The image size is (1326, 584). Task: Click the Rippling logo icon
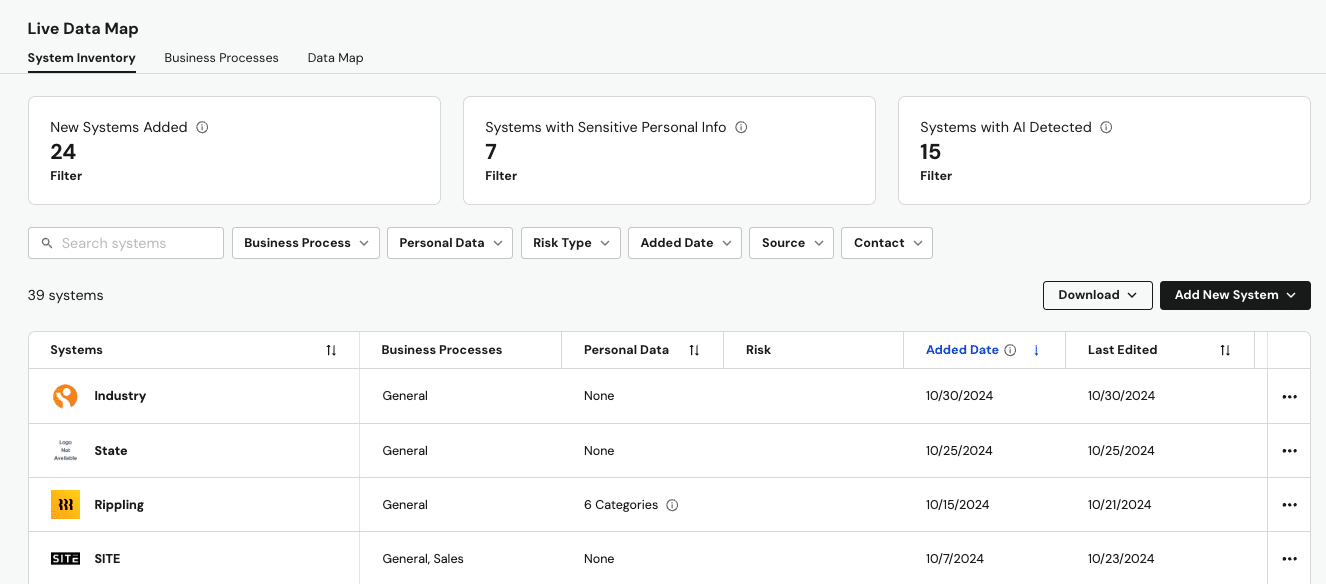click(x=65, y=505)
